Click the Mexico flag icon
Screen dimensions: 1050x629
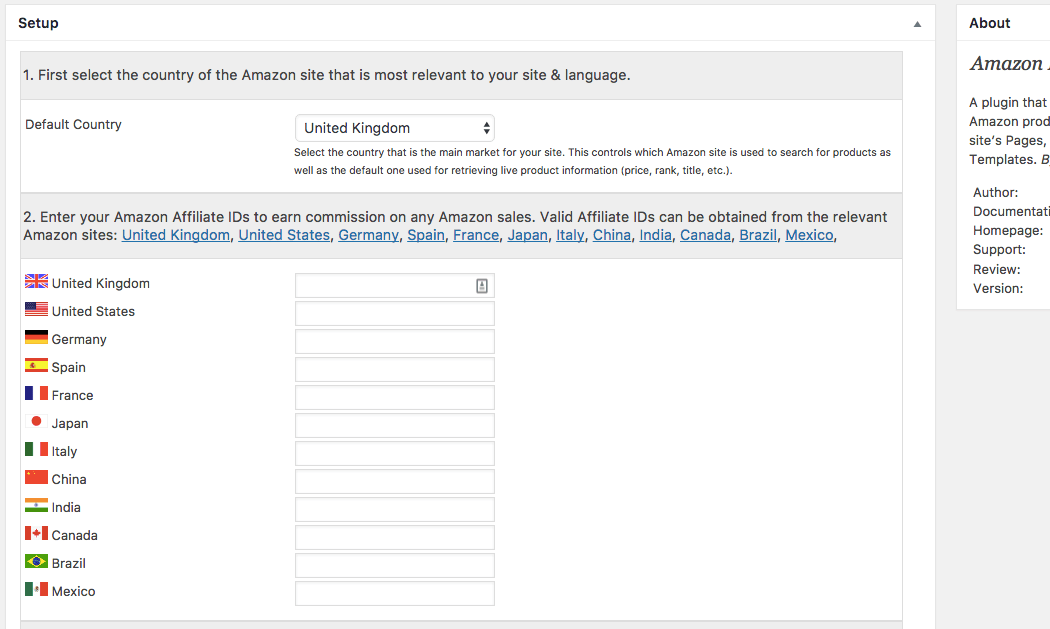point(36,589)
